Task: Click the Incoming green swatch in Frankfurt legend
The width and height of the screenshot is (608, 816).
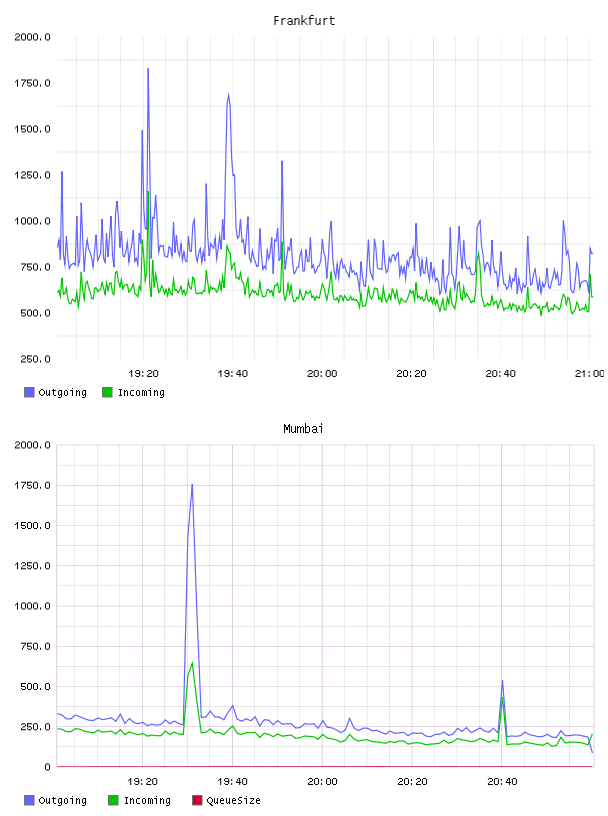Action: point(107,392)
